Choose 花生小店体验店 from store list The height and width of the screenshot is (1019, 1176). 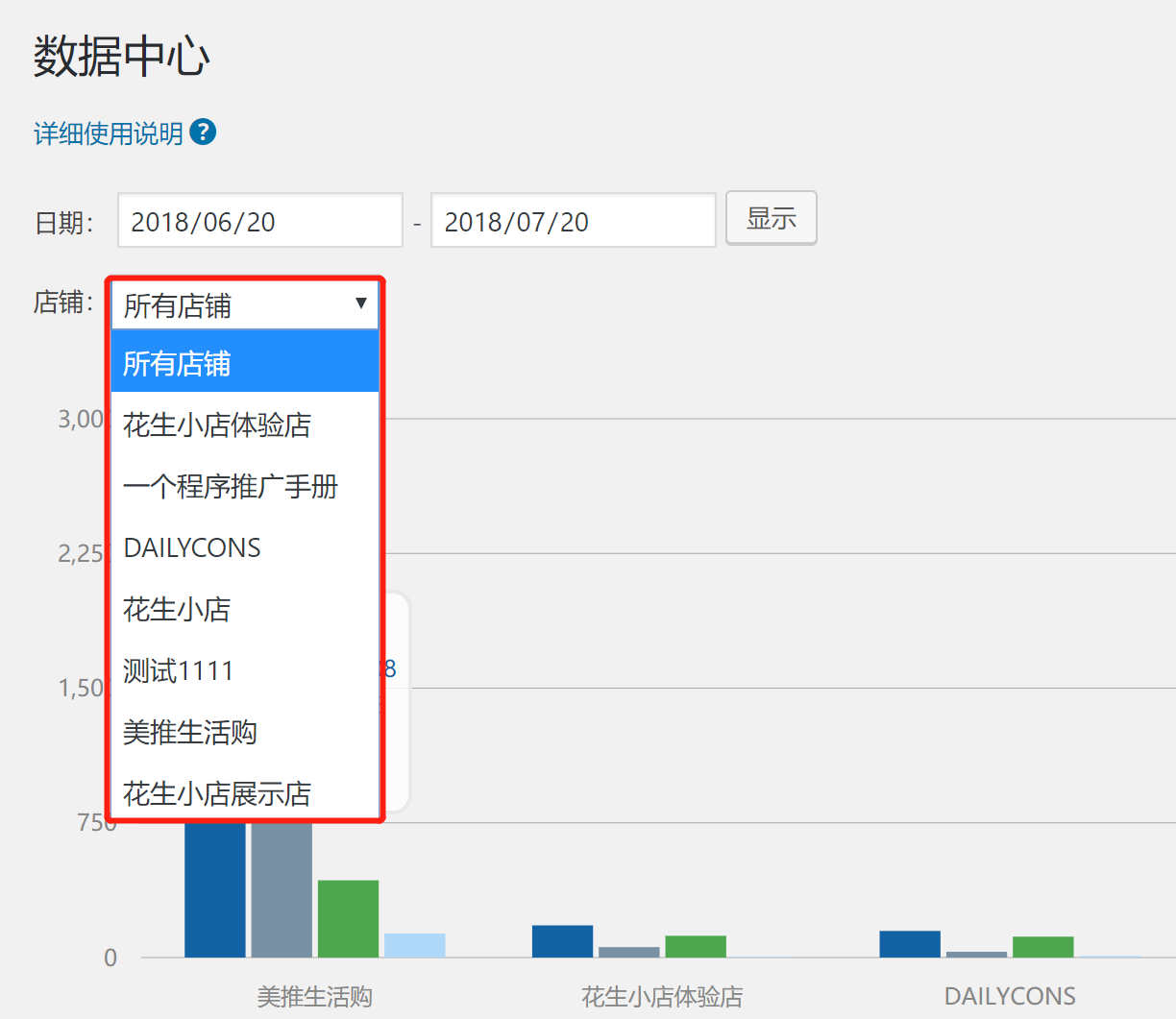245,425
